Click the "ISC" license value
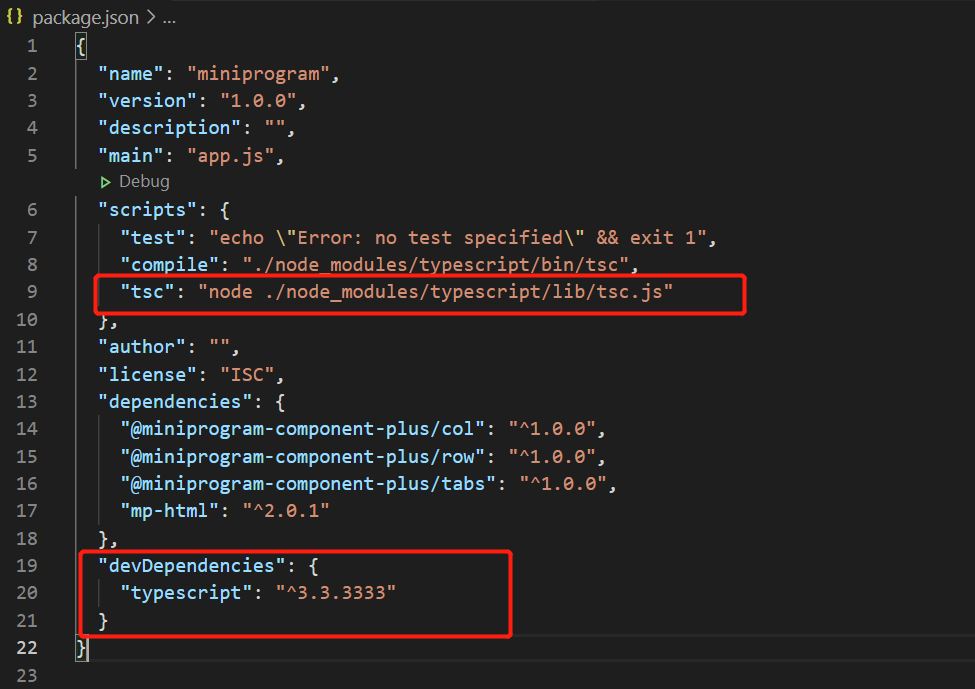The height and width of the screenshot is (689, 975). pyautogui.click(x=247, y=374)
